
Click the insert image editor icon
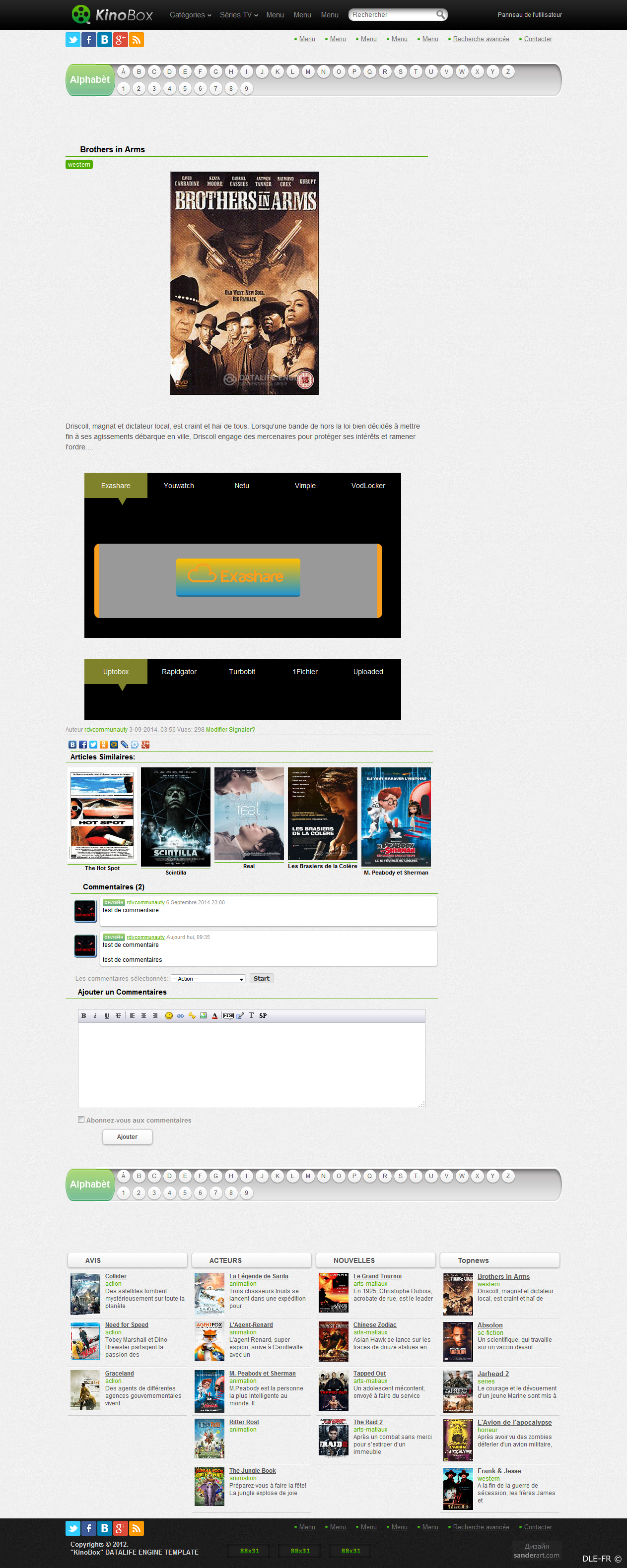point(203,1015)
